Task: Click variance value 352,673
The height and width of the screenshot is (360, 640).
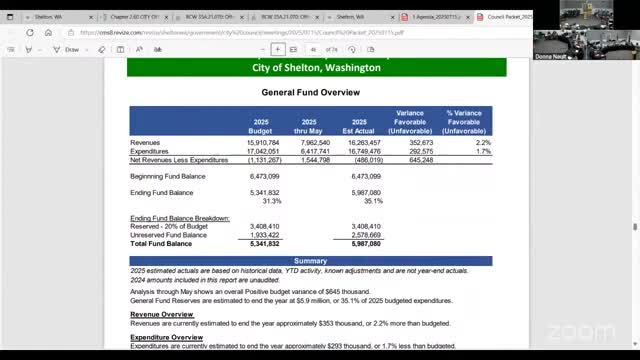Action: (x=421, y=143)
